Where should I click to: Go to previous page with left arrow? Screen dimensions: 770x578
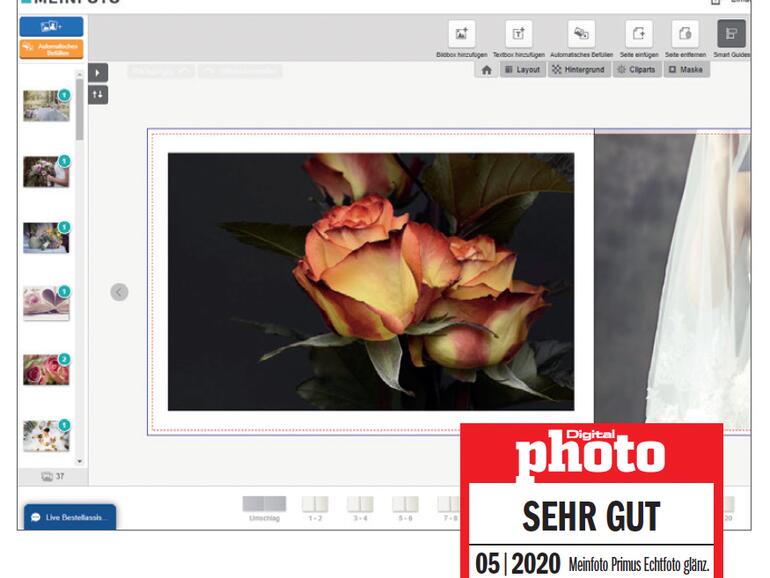point(119,292)
